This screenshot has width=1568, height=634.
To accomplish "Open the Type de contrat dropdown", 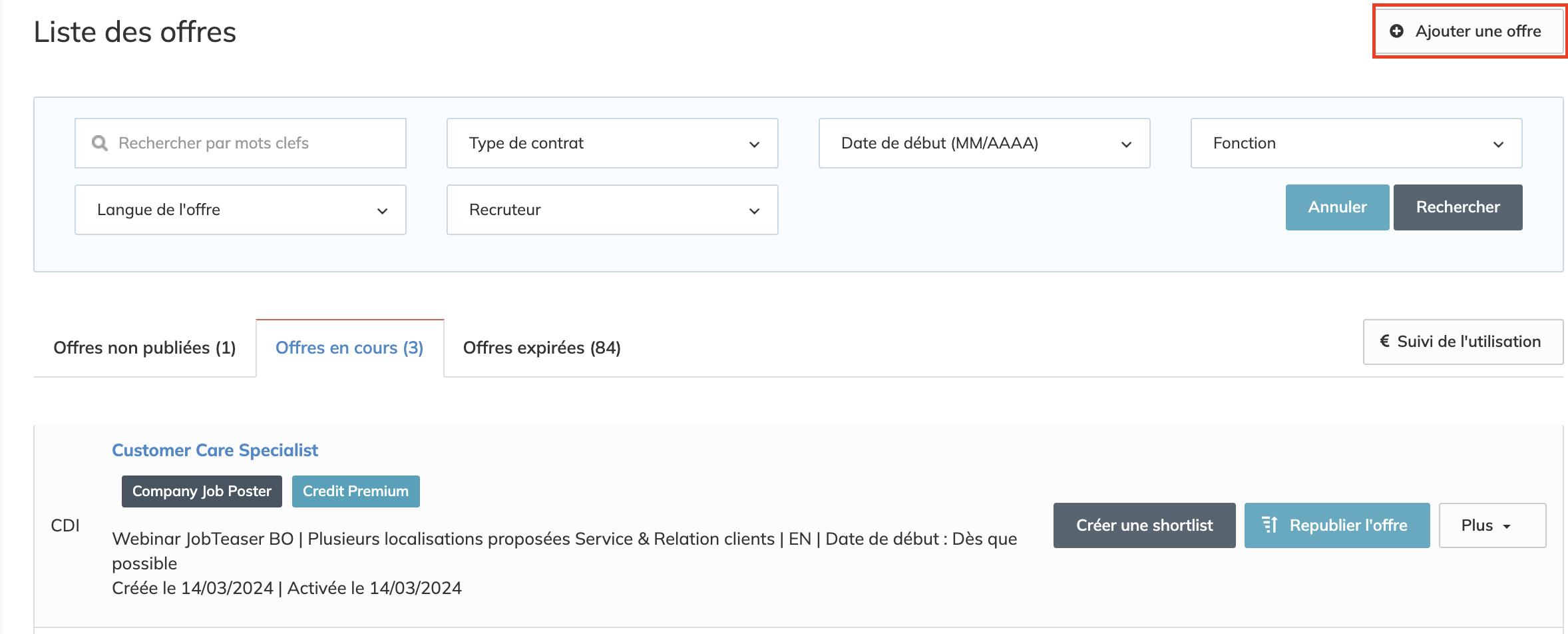I will click(x=612, y=143).
